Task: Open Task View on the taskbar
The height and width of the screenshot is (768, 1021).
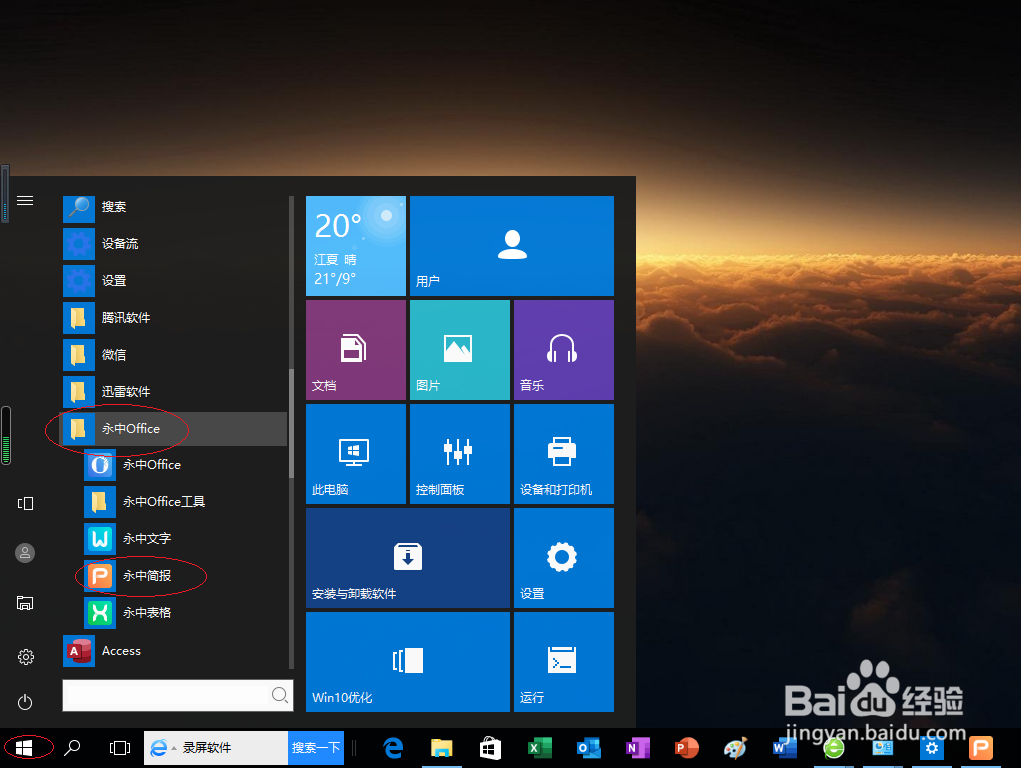Action: 120,748
